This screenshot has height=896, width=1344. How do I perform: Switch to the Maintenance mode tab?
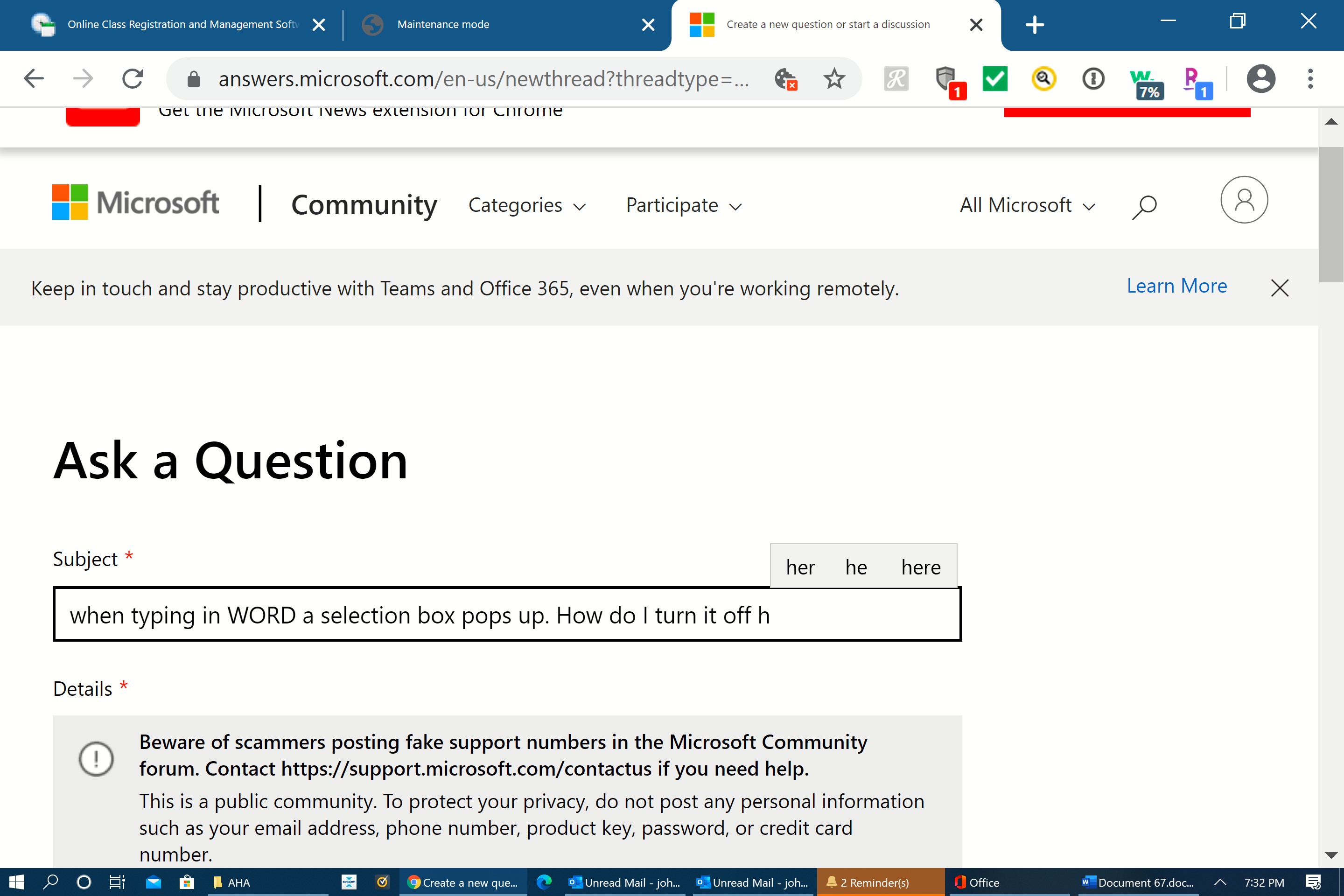(x=443, y=25)
